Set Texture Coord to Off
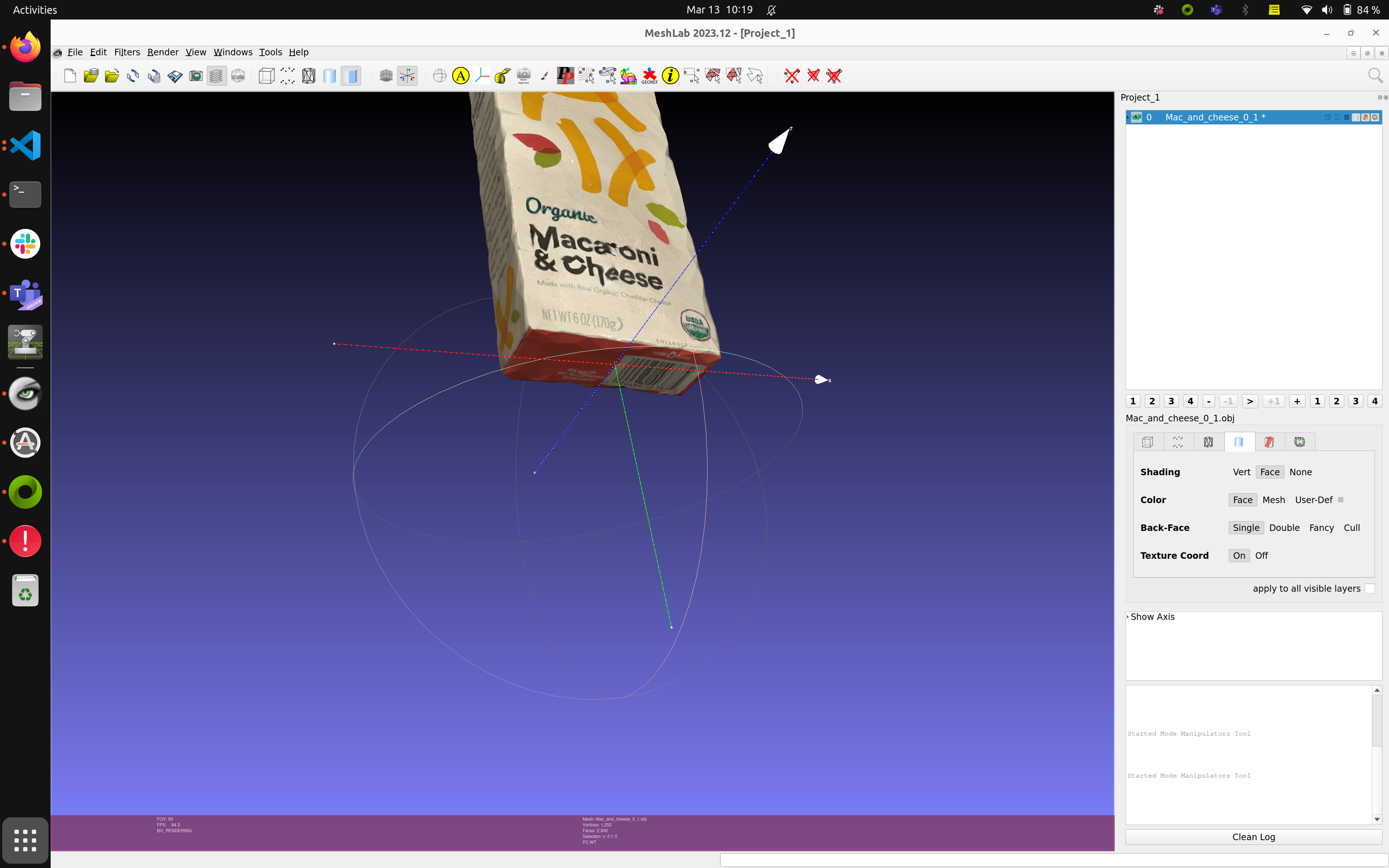This screenshot has width=1389, height=868. point(1261,555)
